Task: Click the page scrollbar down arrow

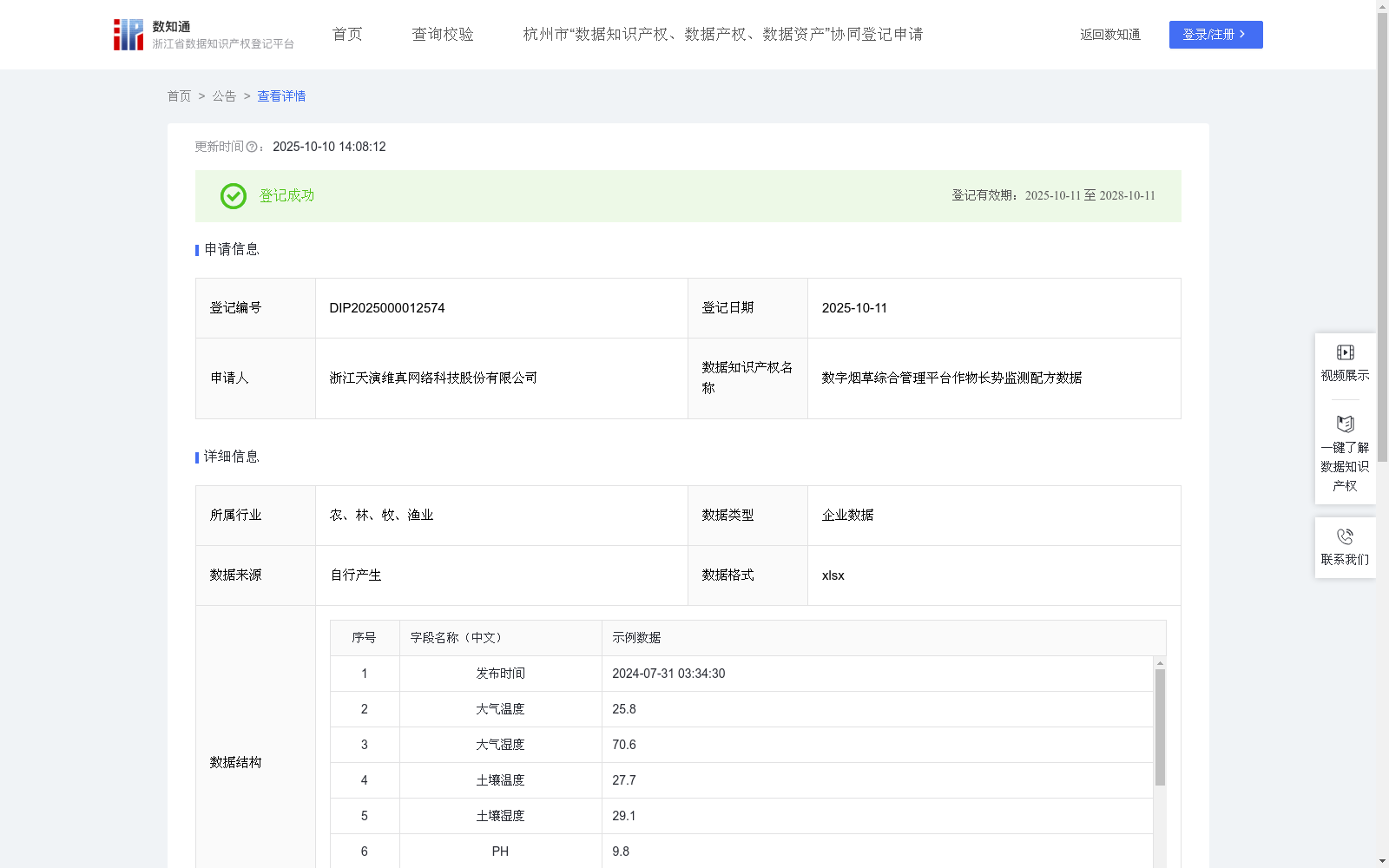Action: tap(1382, 862)
